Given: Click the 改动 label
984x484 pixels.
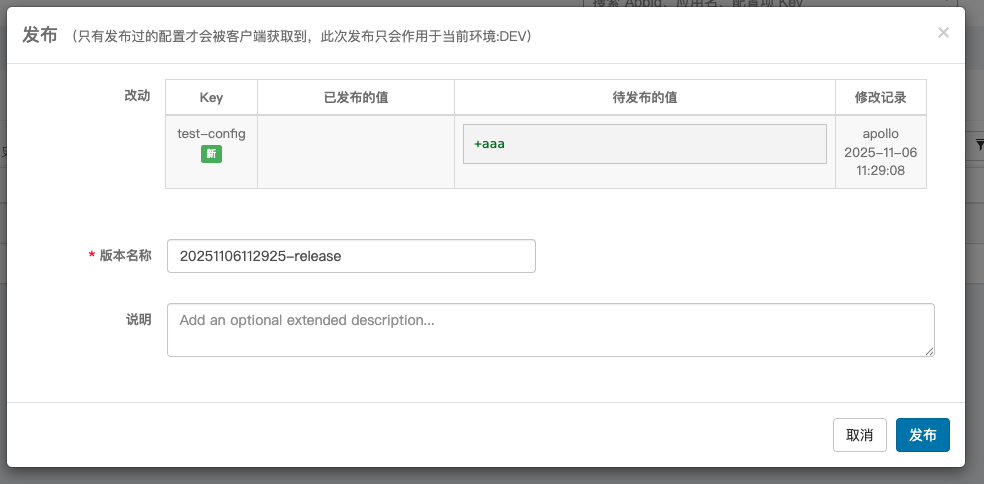Looking at the screenshot, I should tap(137, 96).
